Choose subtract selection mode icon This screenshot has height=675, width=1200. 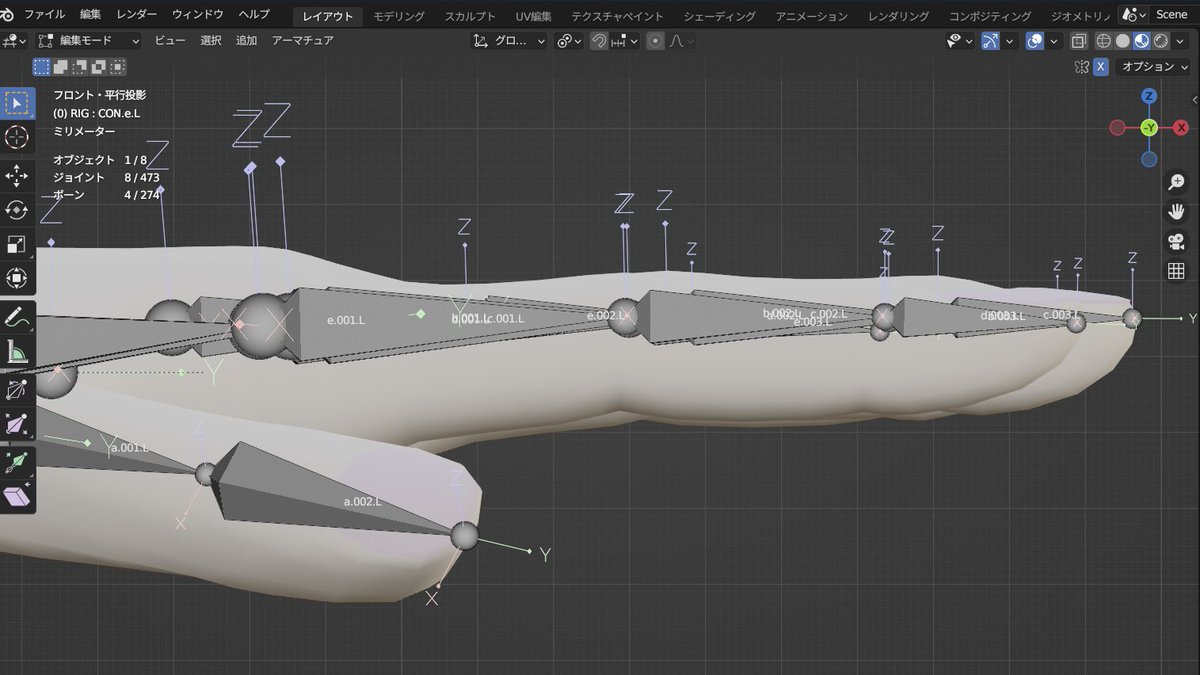[80, 67]
